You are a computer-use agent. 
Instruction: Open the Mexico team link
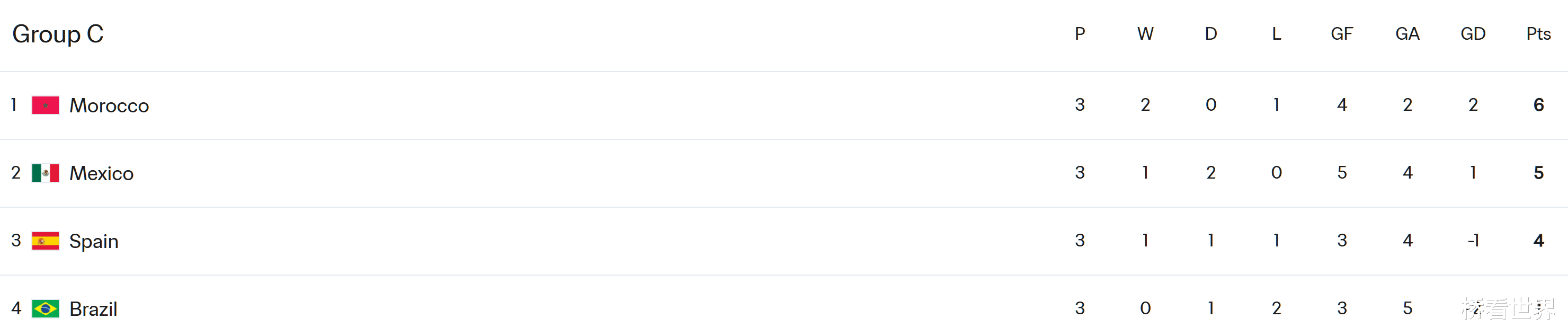(x=102, y=173)
